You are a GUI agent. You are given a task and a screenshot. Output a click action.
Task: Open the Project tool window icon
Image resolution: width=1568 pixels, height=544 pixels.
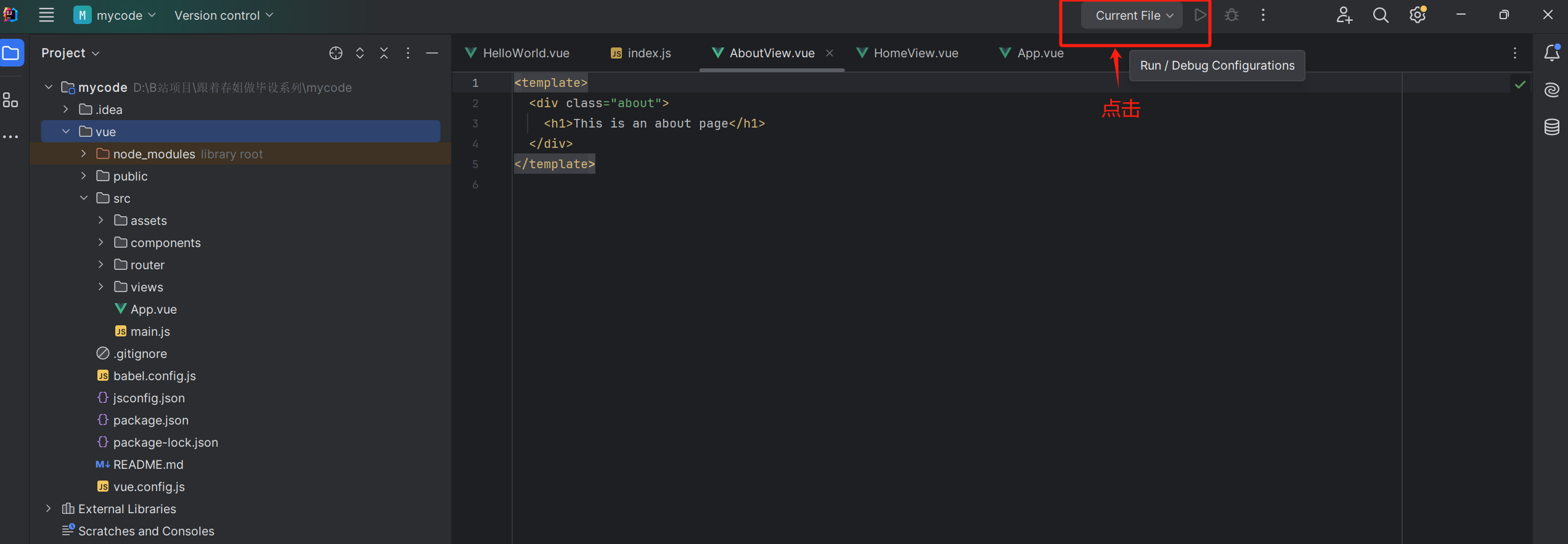point(12,53)
